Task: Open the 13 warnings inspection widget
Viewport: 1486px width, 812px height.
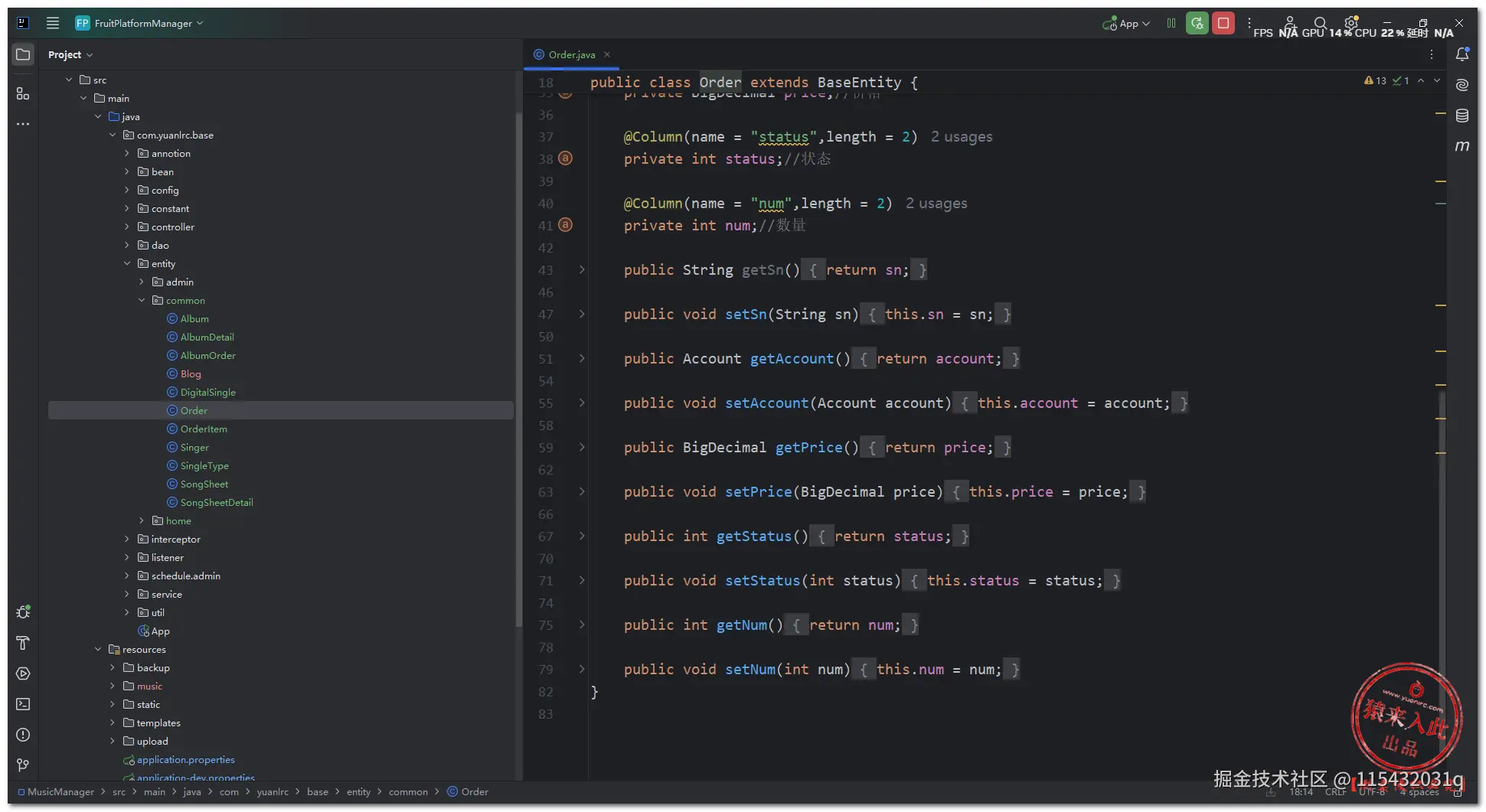Action: point(1376,80)
